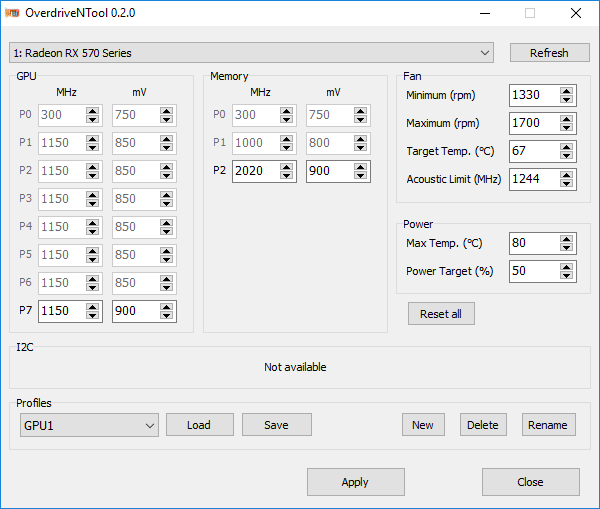Click the Refresh button
The width and height of the screenshot is (600, 509).
(549, 53)
